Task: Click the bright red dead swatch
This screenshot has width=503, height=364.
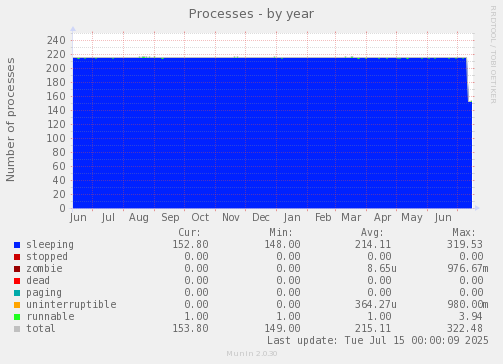Action: click(17, 281)
